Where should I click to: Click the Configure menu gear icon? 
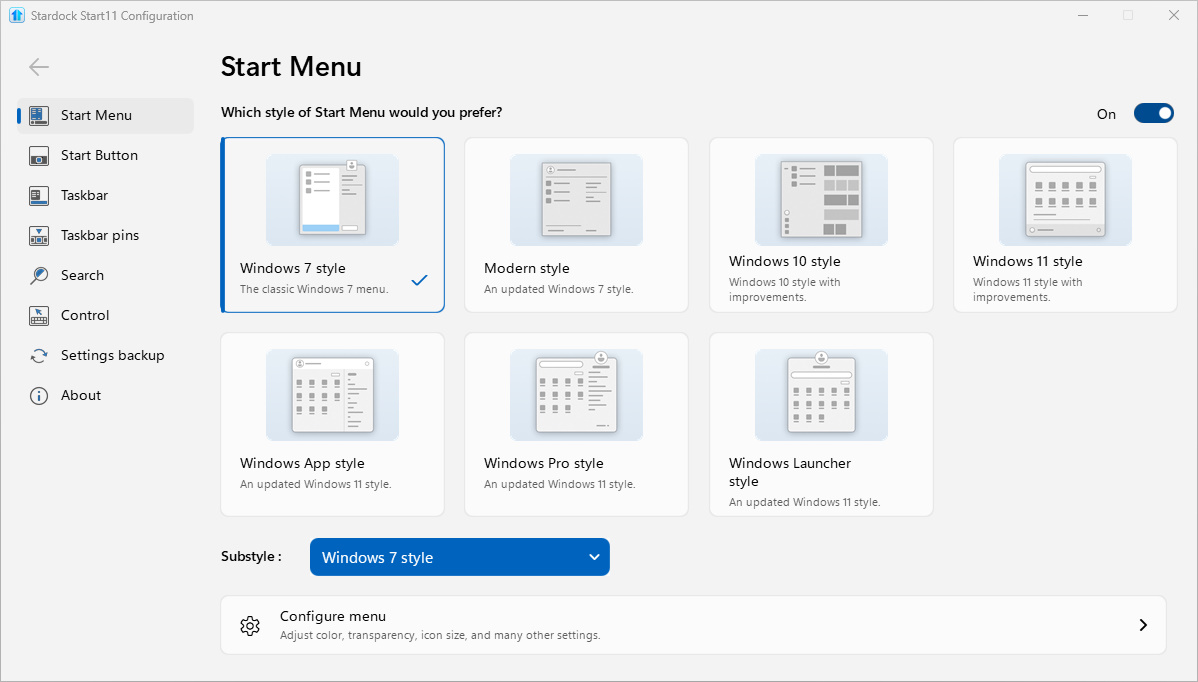pyautogui.click(x=250, y=625)
